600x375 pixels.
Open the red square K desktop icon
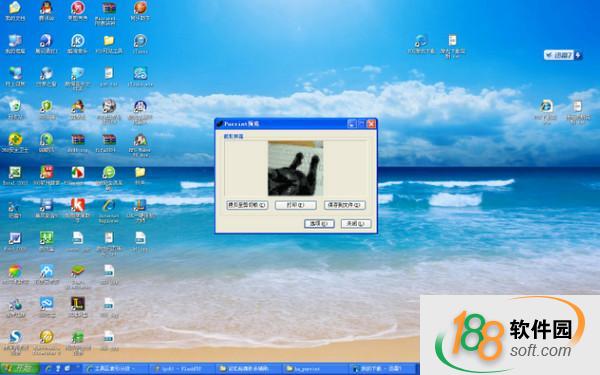(x=78, y=209)
